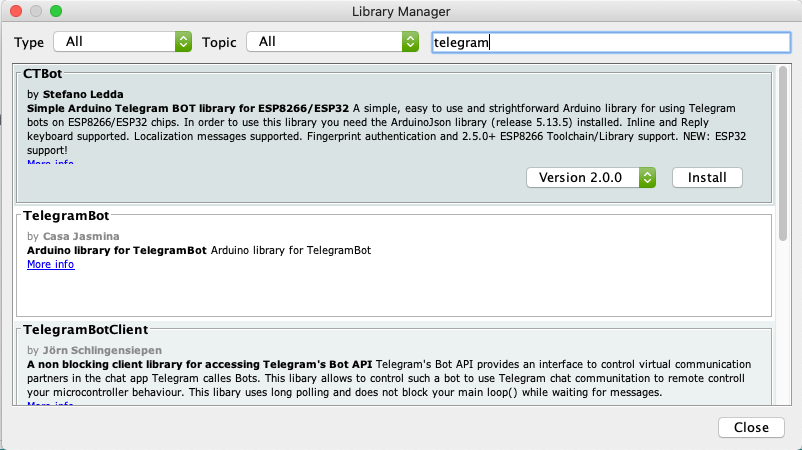The width and height of the screenshot is (802, 450).
Task: Click the library list vertical scrollbar
Action: coord(783,153)
